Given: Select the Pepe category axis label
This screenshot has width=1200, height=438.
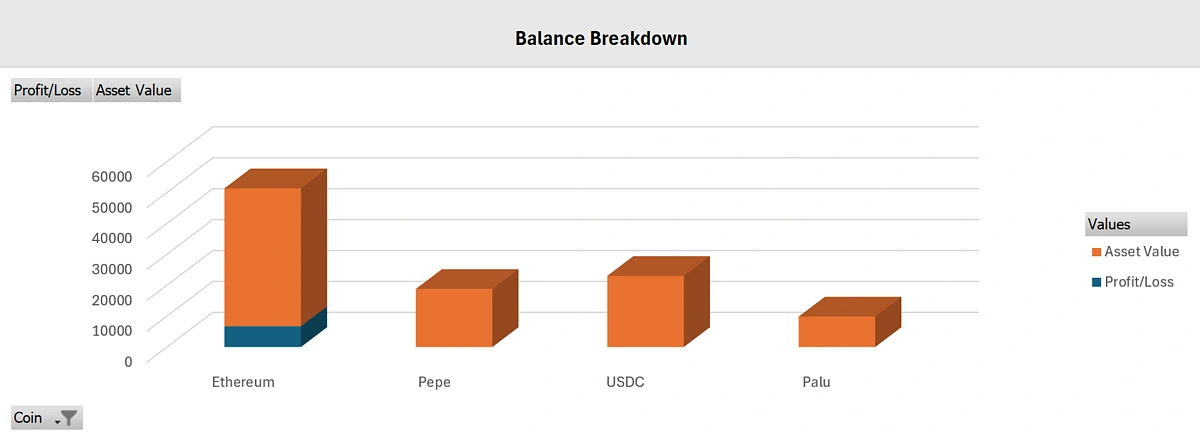Looking at the screenshot, I should [434, 382].
